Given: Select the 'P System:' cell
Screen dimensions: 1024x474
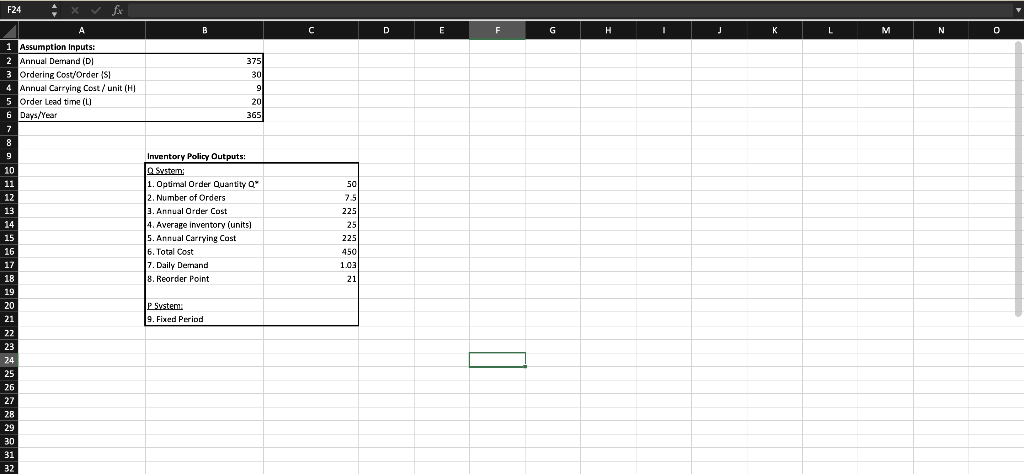Looking at the screenshot, I should (204, 306).
